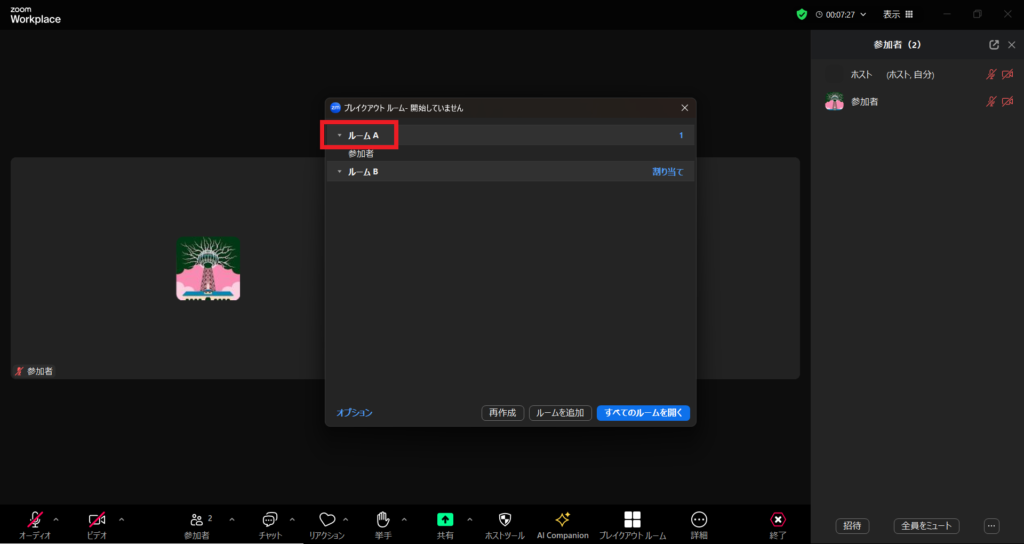Click the green Share (共有) icon
This screenshot has width=1024, height=544.
pos(445,519)
